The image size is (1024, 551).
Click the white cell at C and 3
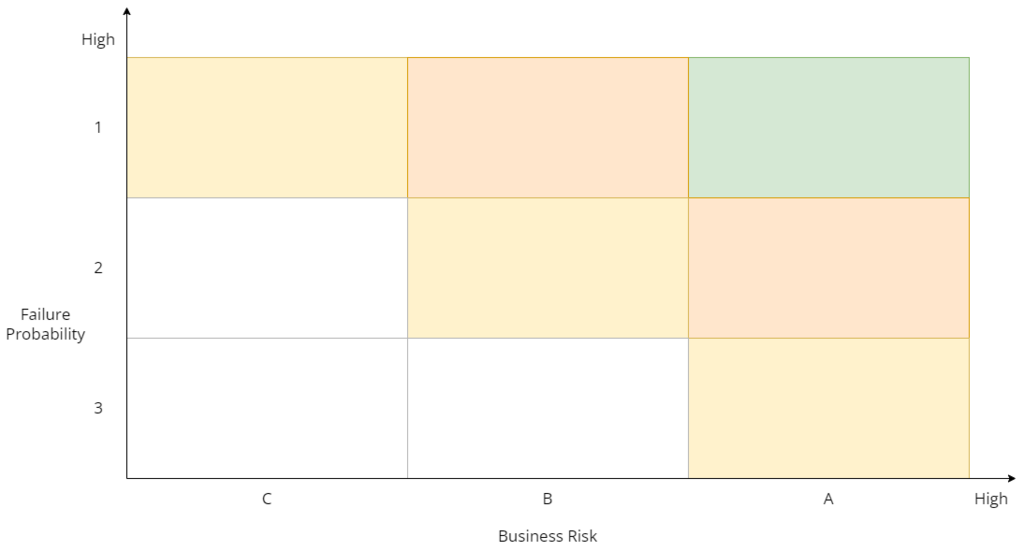point(267,408)
